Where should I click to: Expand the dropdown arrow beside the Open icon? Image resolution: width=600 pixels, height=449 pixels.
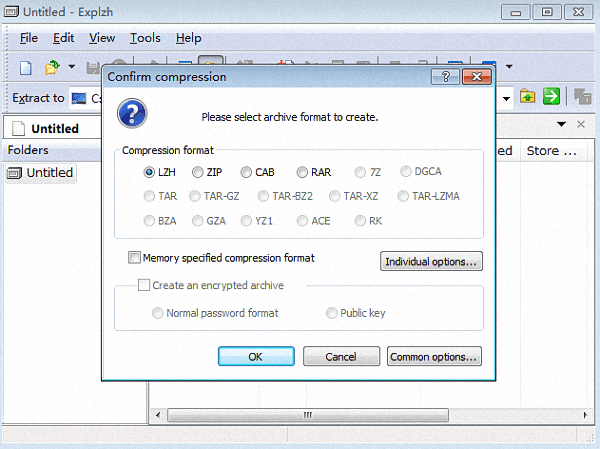click(72, 67)
